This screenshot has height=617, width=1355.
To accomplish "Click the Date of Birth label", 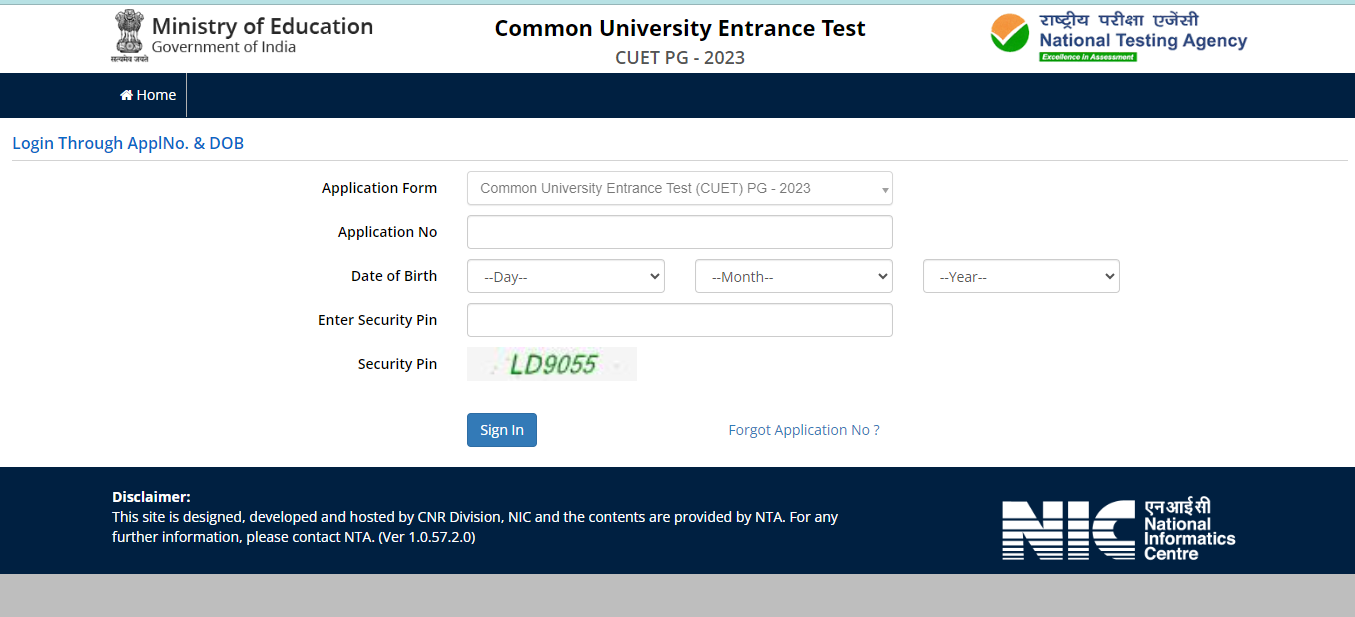I will [394, 276].
